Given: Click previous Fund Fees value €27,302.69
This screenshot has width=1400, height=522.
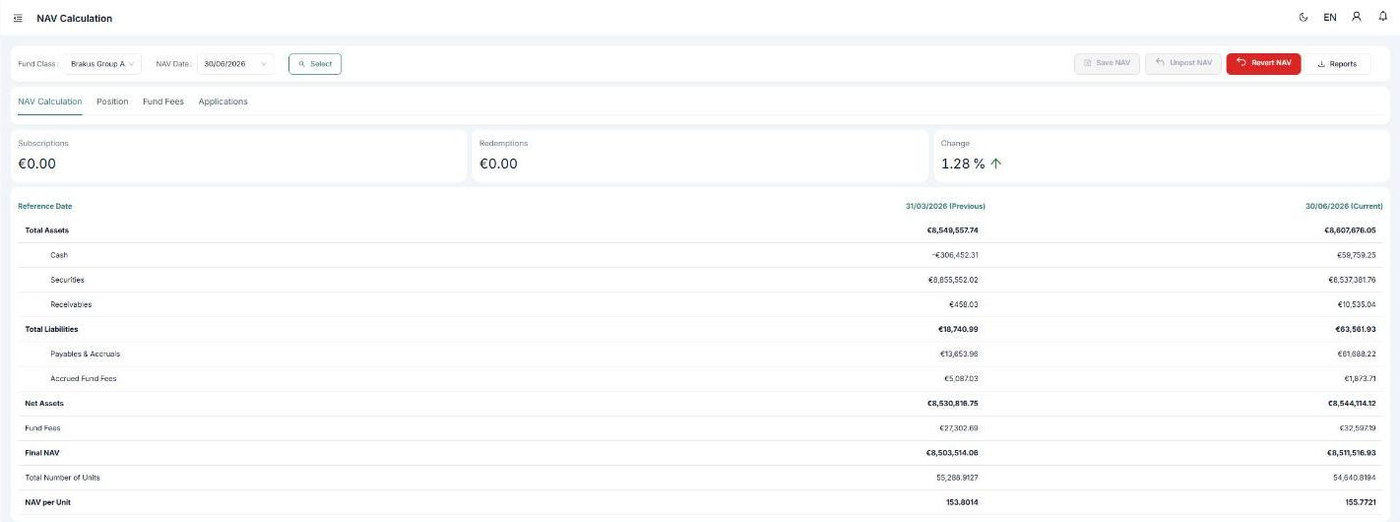Looking at the screenshot, I should [x=958, y=428].
